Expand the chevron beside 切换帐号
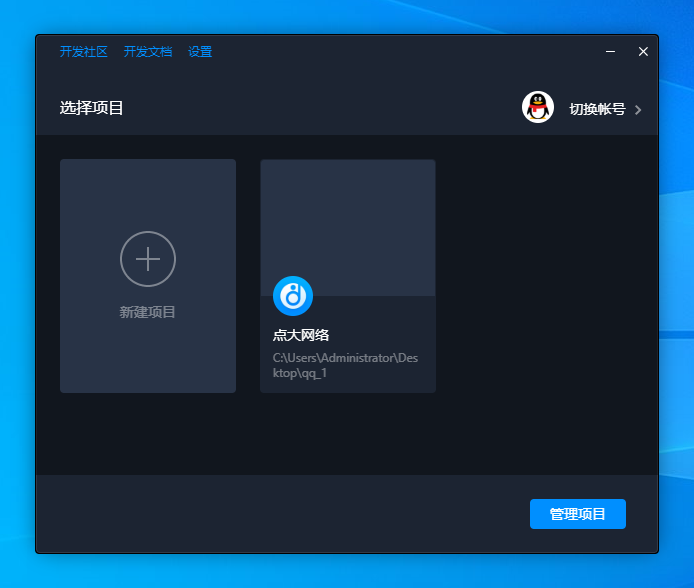This screenshot has height=588, width=694. pos(638,110)
